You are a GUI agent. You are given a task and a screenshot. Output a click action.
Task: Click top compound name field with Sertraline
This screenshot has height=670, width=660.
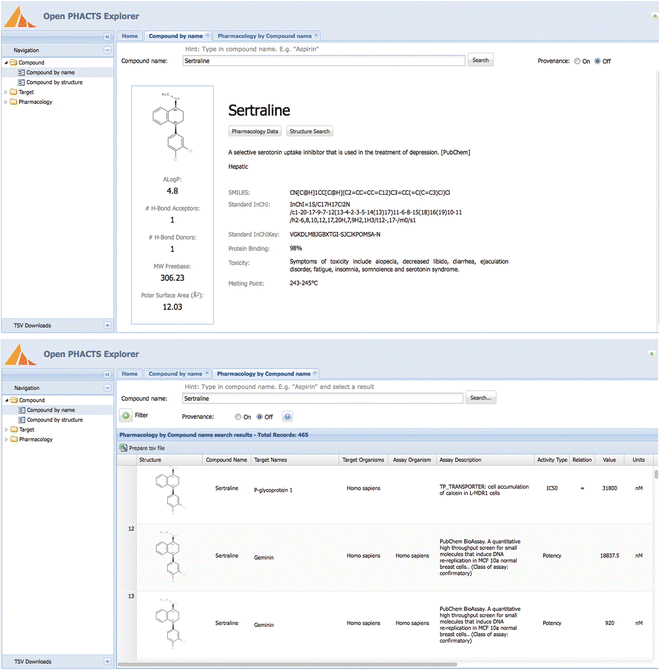(324, 61)
